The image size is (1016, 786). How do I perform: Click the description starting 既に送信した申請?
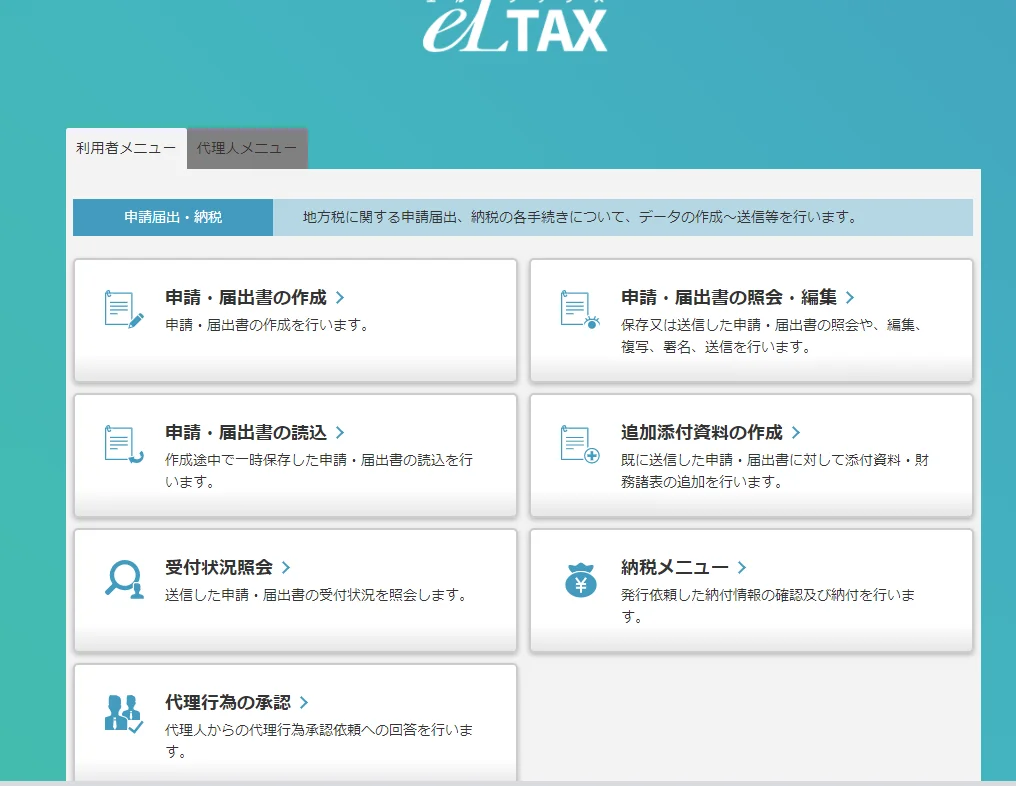(775, 470)
